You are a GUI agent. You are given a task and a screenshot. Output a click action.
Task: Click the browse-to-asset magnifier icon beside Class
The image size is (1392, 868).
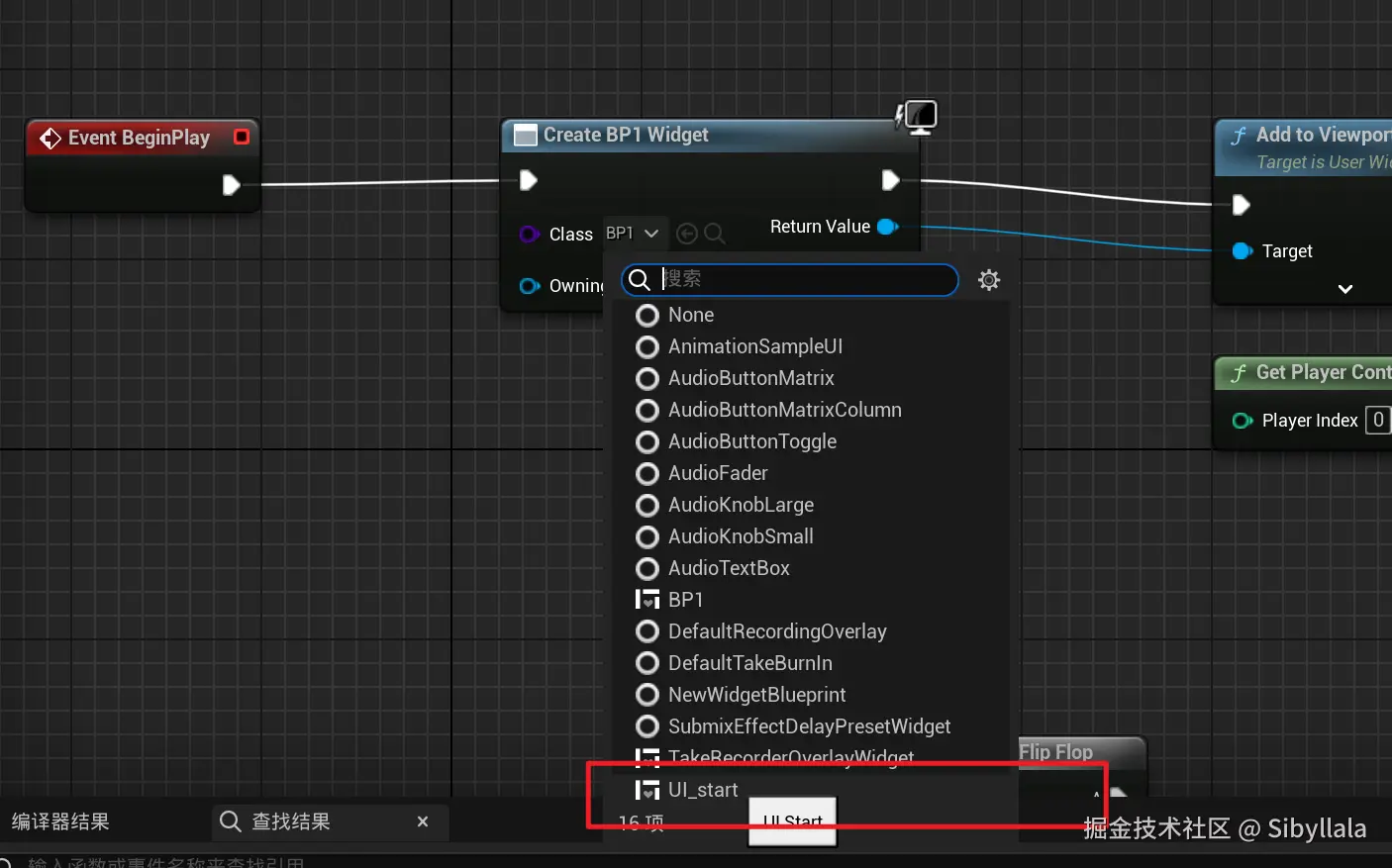coord(714,234)
